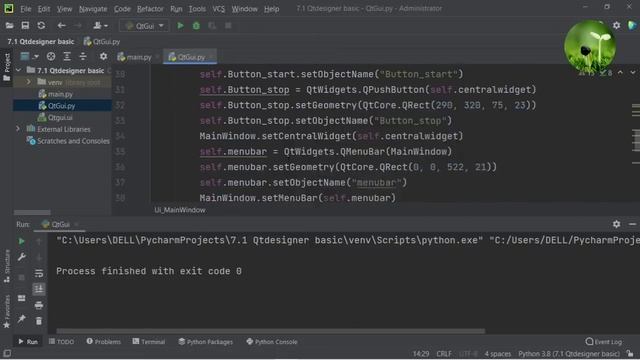The height and width of the screenshot is (360, 640).
Task: Open the Run menu
Action: click(x=176, y=9)
